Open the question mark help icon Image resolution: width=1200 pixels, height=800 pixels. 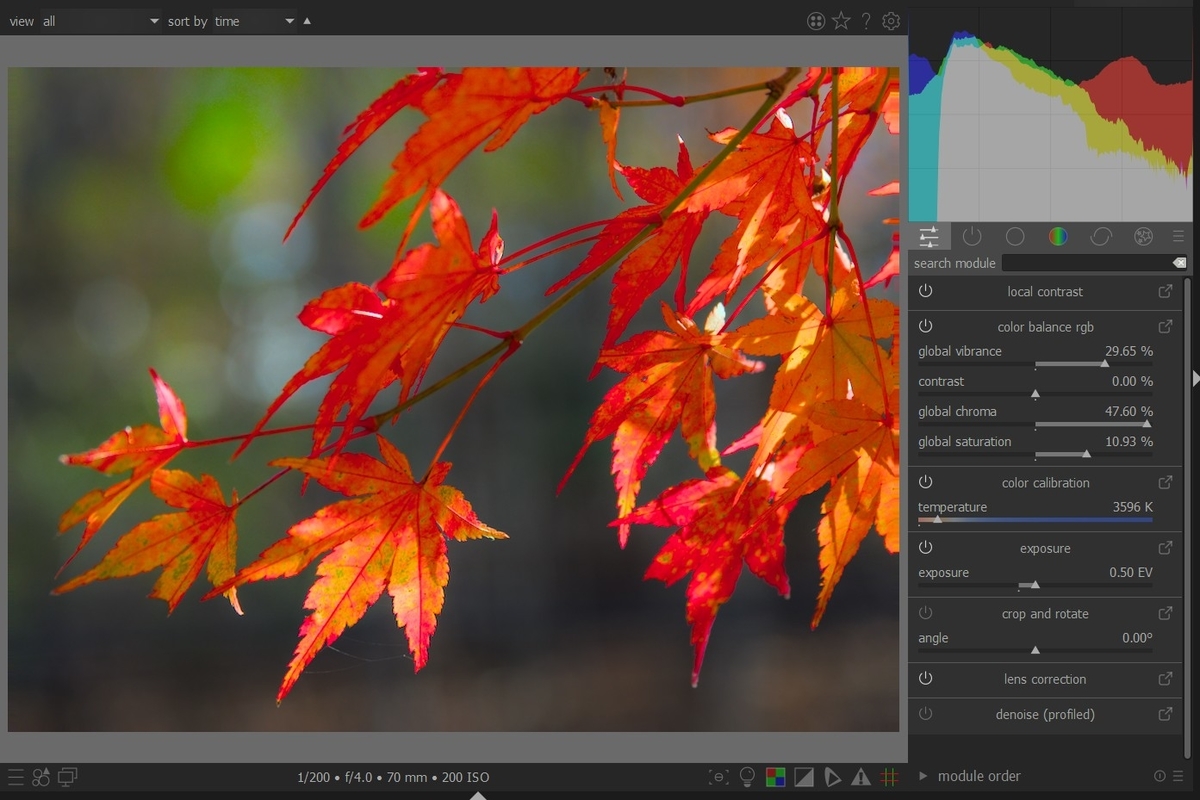(x=866, y=21)
